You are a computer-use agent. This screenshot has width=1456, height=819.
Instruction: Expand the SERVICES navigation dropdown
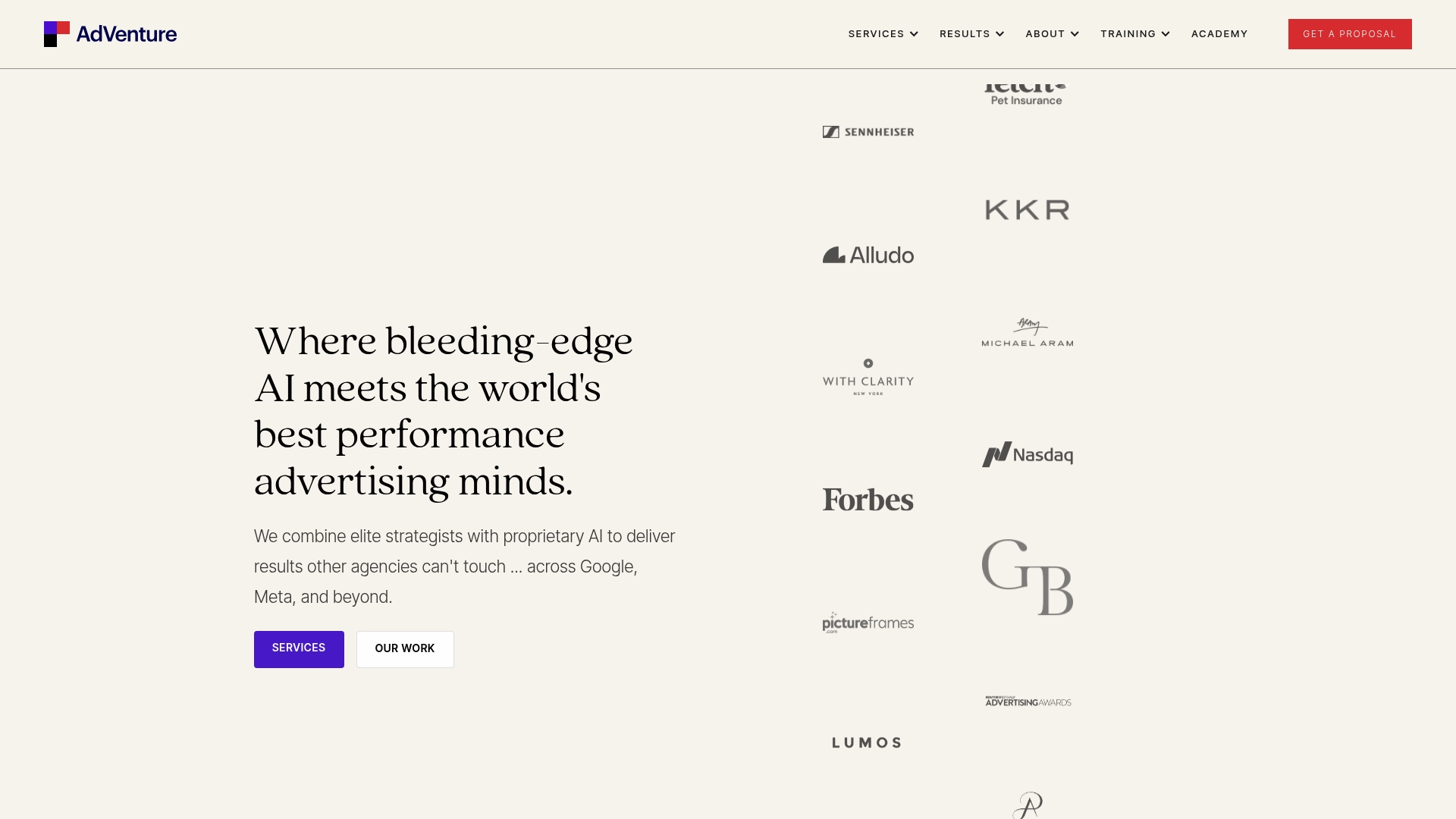882,33
